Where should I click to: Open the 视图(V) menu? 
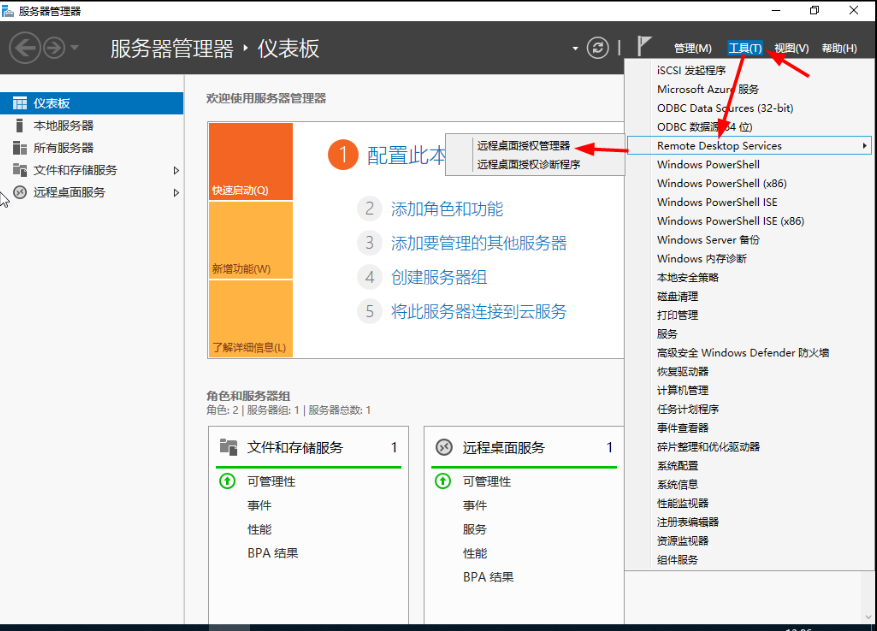[x=791, y=48]
